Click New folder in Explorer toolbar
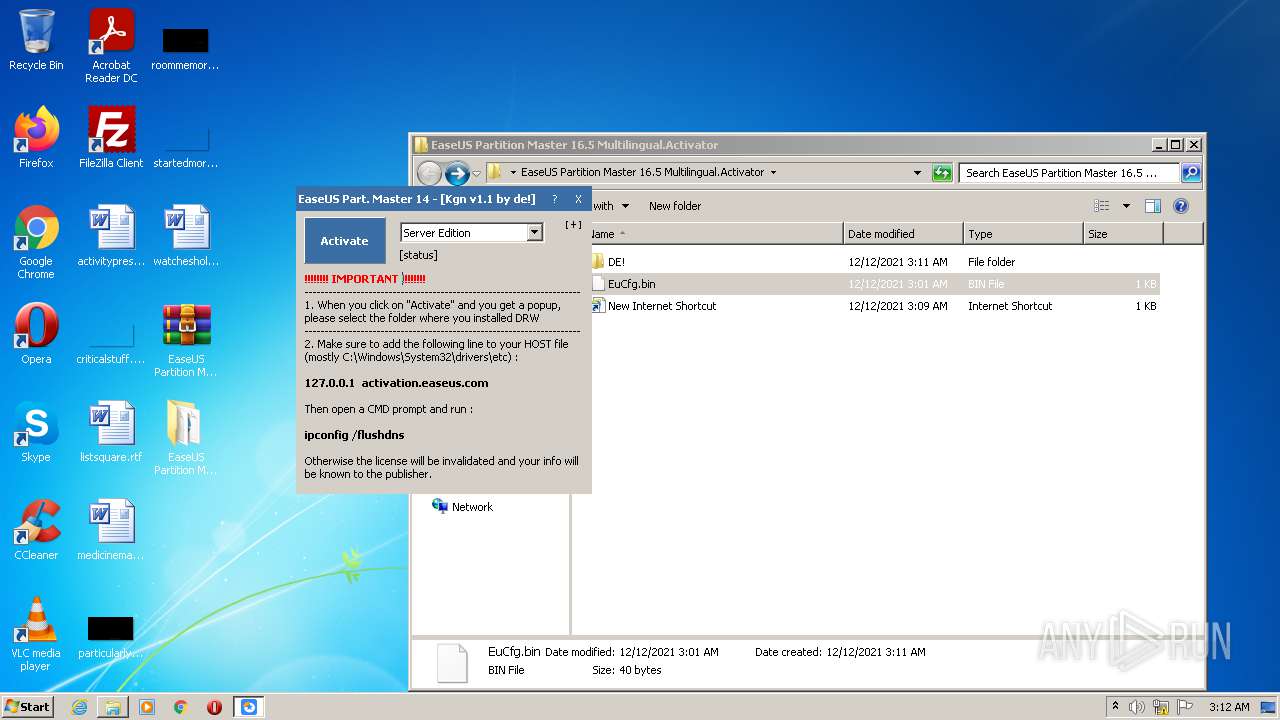The width and height of the screenshot is (1280, 720). tap(675, 206)
